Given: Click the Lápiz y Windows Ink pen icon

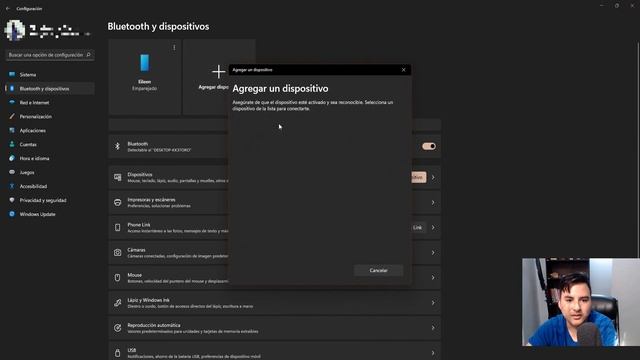Looking at the screenshot, I should click(118, 303).
